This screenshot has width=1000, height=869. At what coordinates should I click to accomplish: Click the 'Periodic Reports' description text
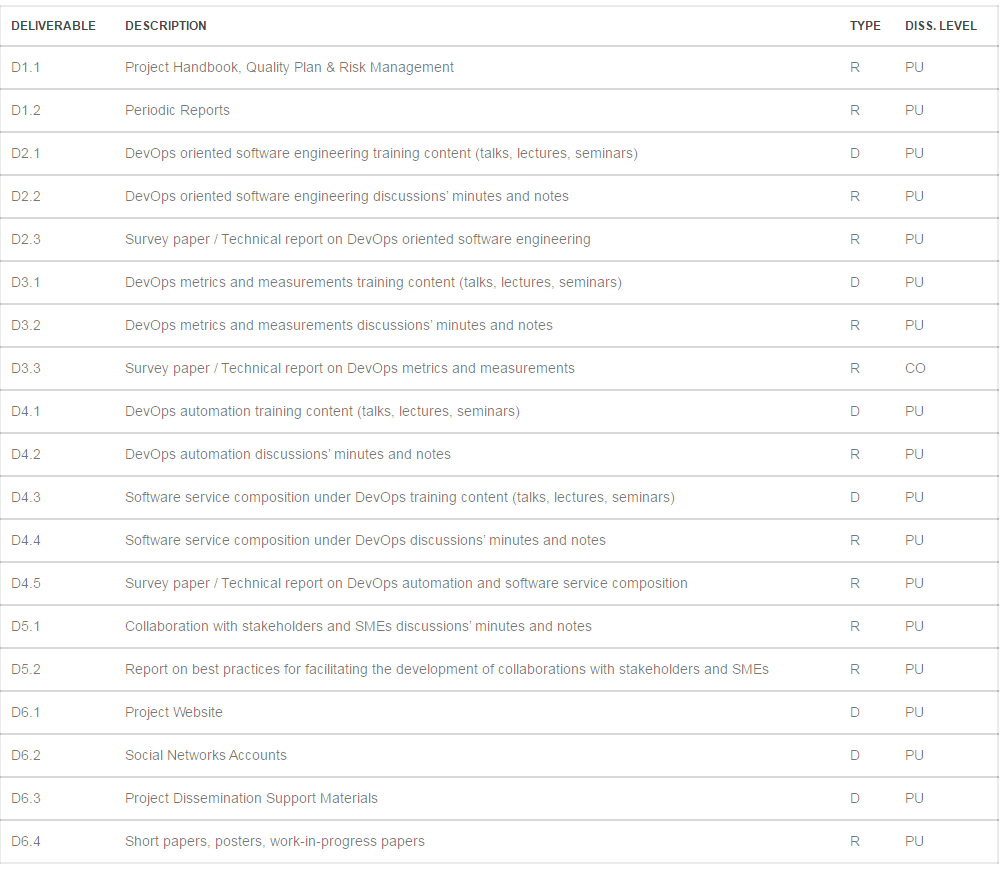177,111
